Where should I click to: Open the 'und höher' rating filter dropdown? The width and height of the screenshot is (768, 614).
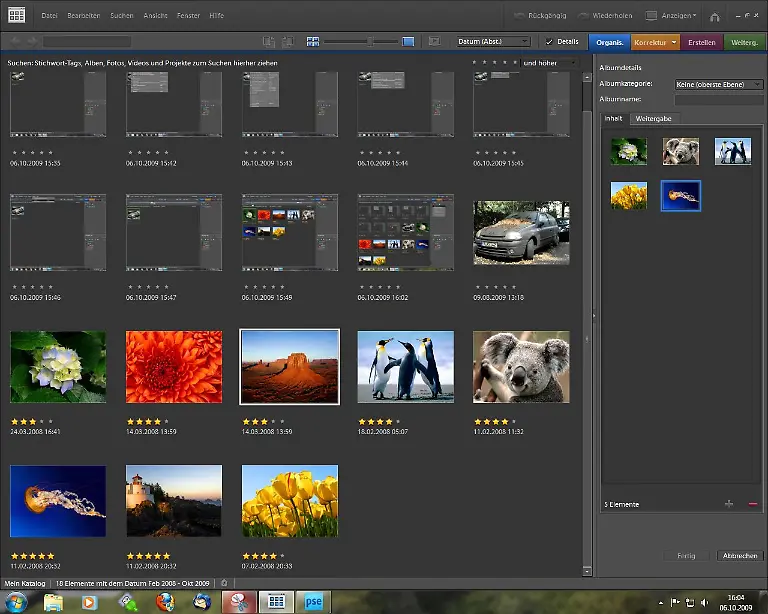click(x=551, y=62)
